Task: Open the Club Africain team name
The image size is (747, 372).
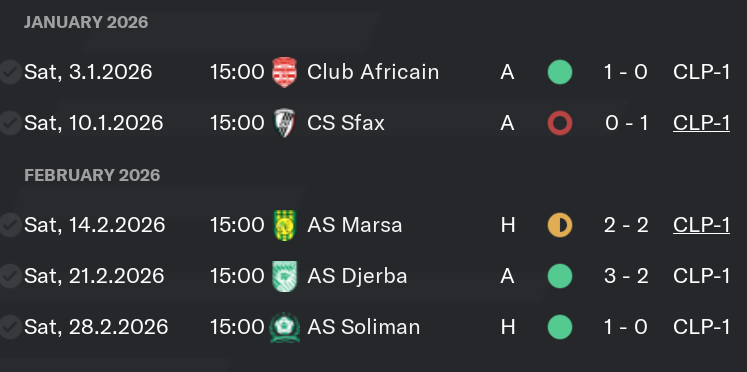Action: [373, 72]
